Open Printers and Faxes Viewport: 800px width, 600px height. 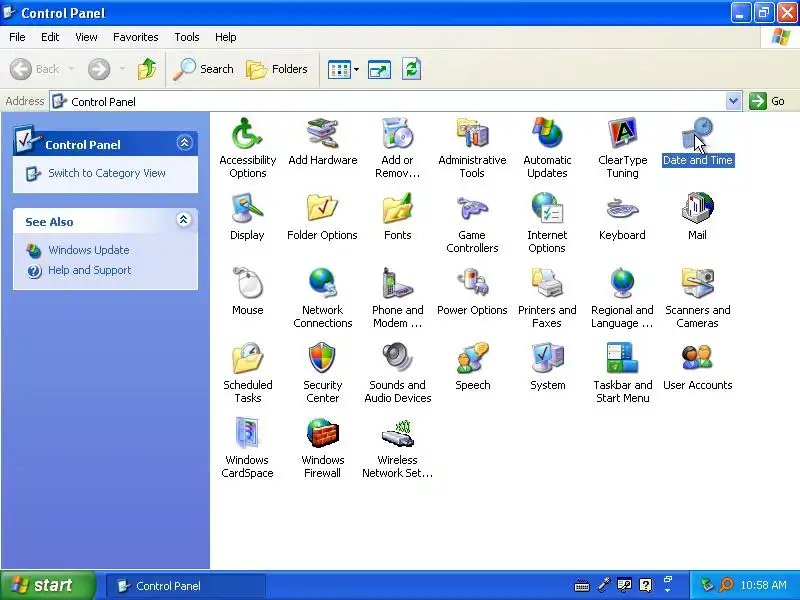coord(547,298)
